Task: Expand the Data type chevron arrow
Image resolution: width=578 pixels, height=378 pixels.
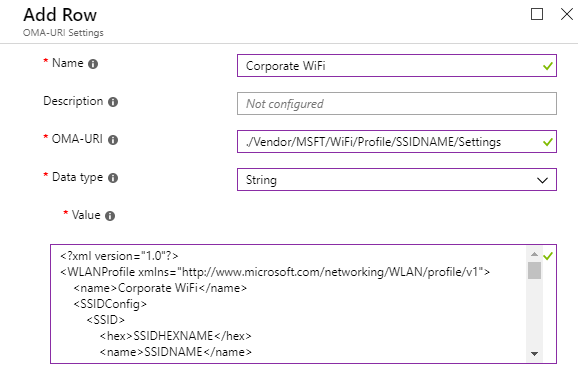Action: point(542,180)
